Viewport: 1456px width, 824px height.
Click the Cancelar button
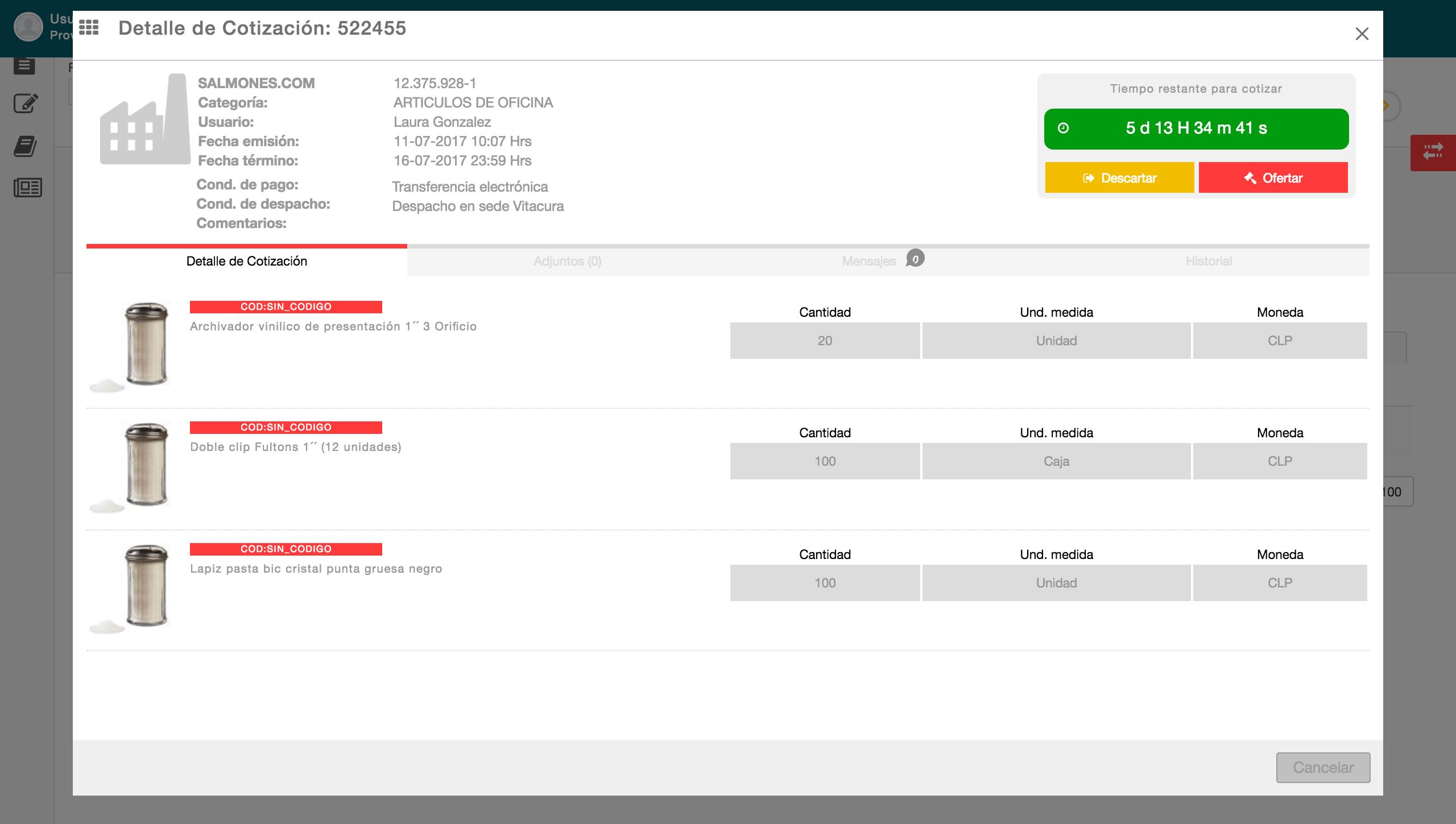click(1323, 768)
